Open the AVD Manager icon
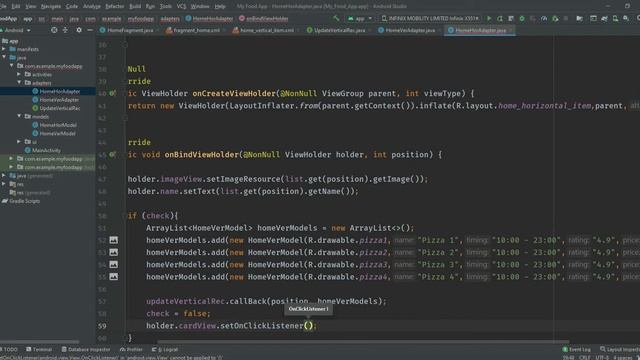 (x=615, y=18)
